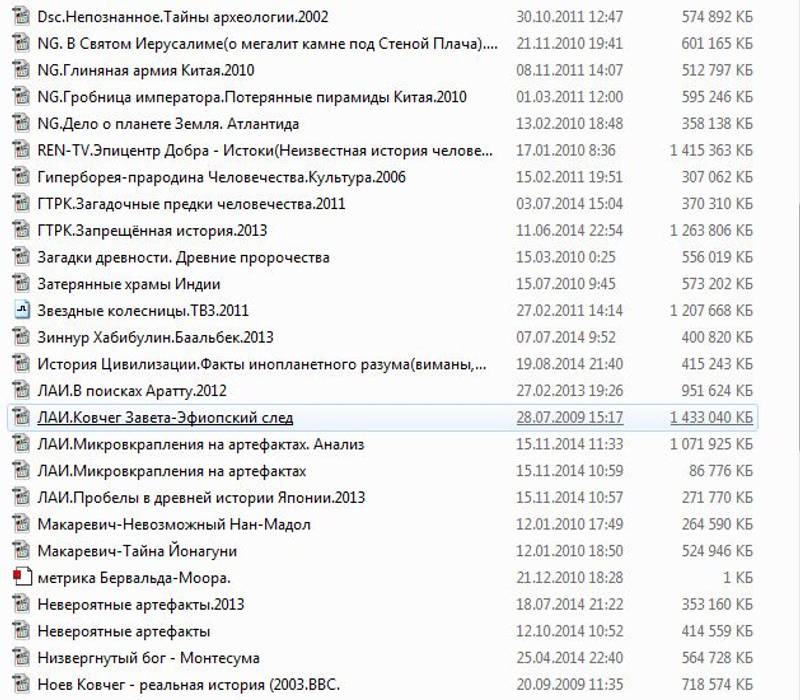This screenshot has width=800, height=700.
Task: Click the icon beside Затерянные храмы Индии
Action: [x=21, y=283]
